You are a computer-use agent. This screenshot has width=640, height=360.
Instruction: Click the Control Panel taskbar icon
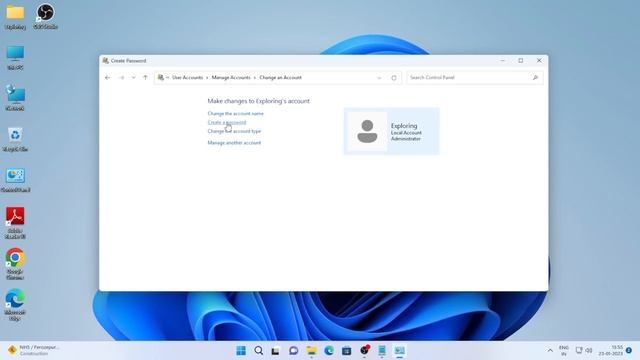(x=400, y=351)
